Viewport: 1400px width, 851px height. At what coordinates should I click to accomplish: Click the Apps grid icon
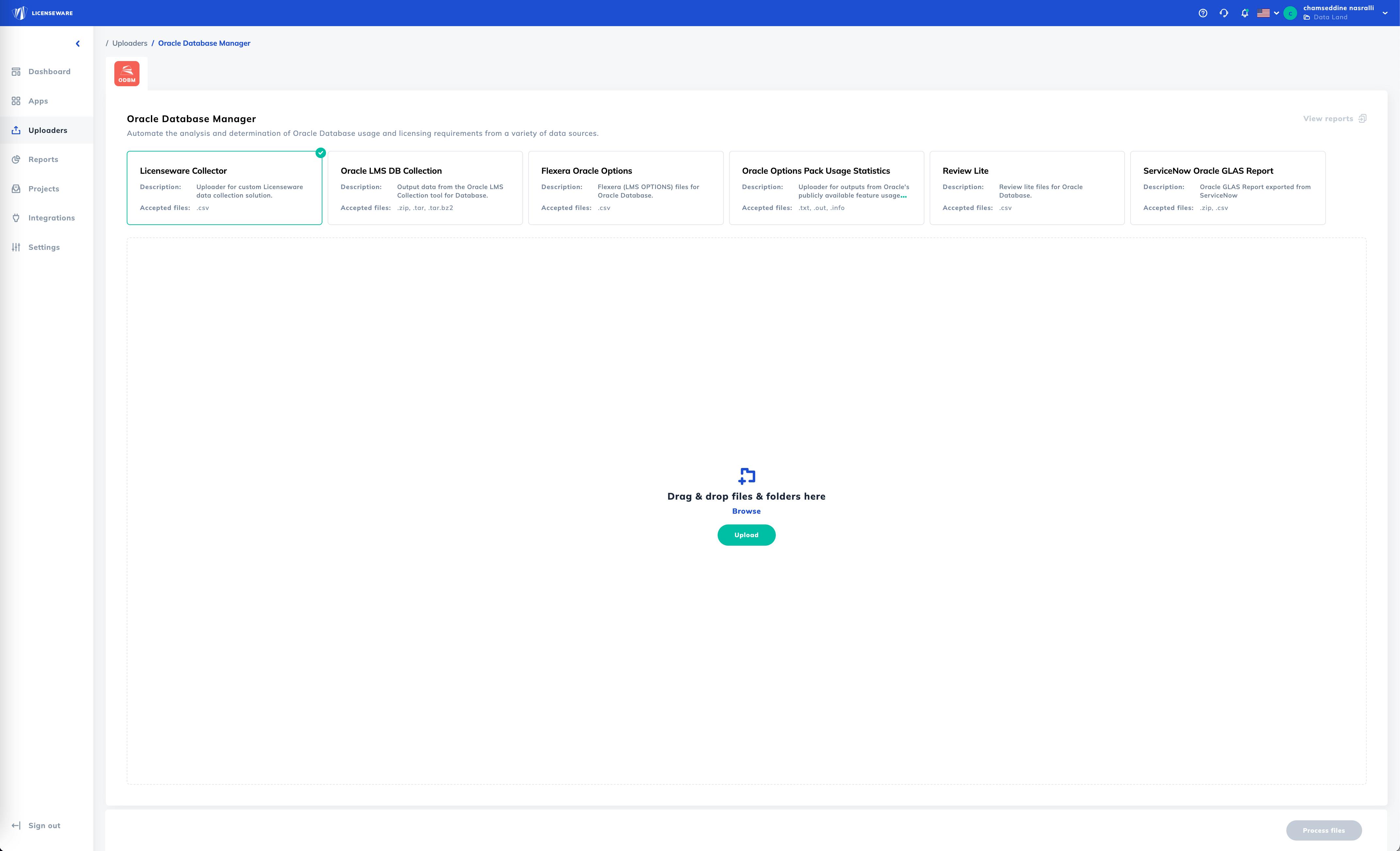tap(16, 101)
